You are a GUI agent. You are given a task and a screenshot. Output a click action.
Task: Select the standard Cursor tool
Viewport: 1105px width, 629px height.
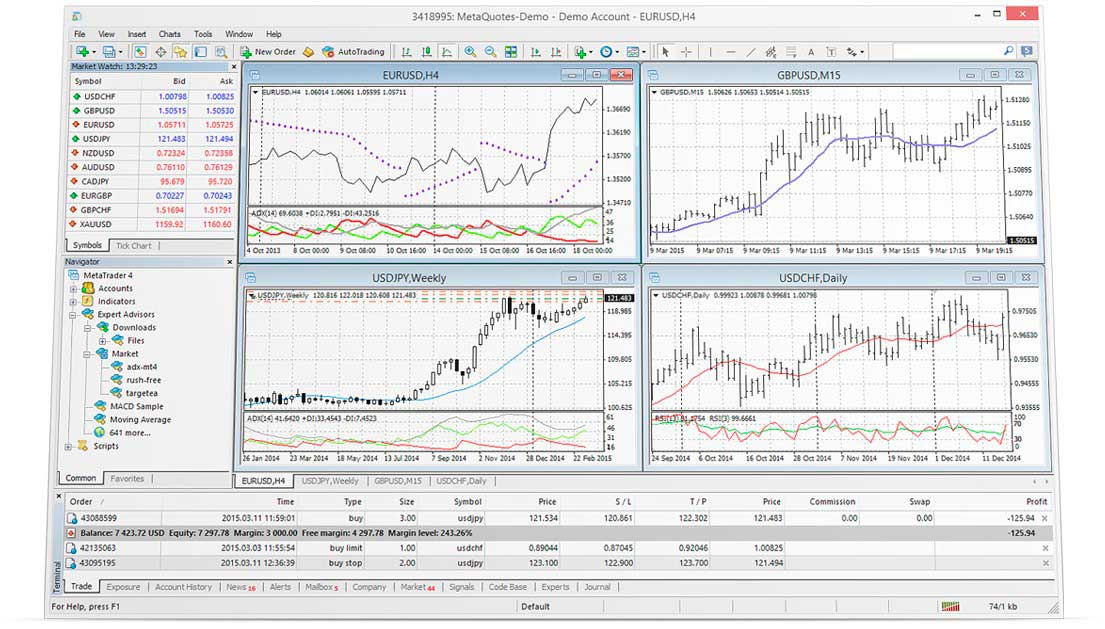pyautogui.click(x=666, y=52)
